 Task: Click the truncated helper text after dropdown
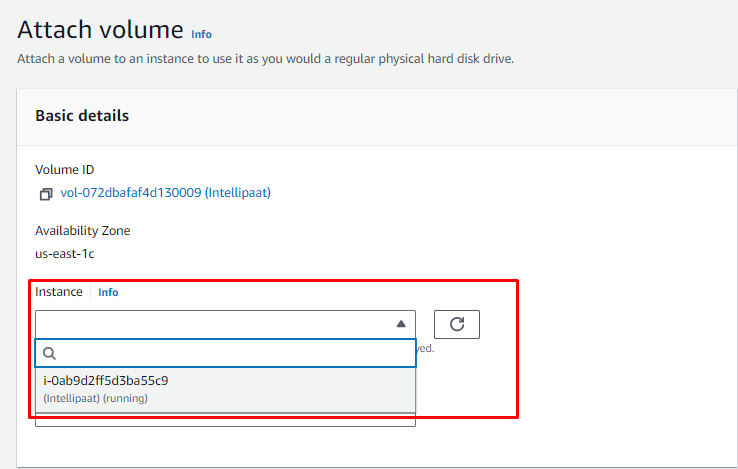point(425,349)
